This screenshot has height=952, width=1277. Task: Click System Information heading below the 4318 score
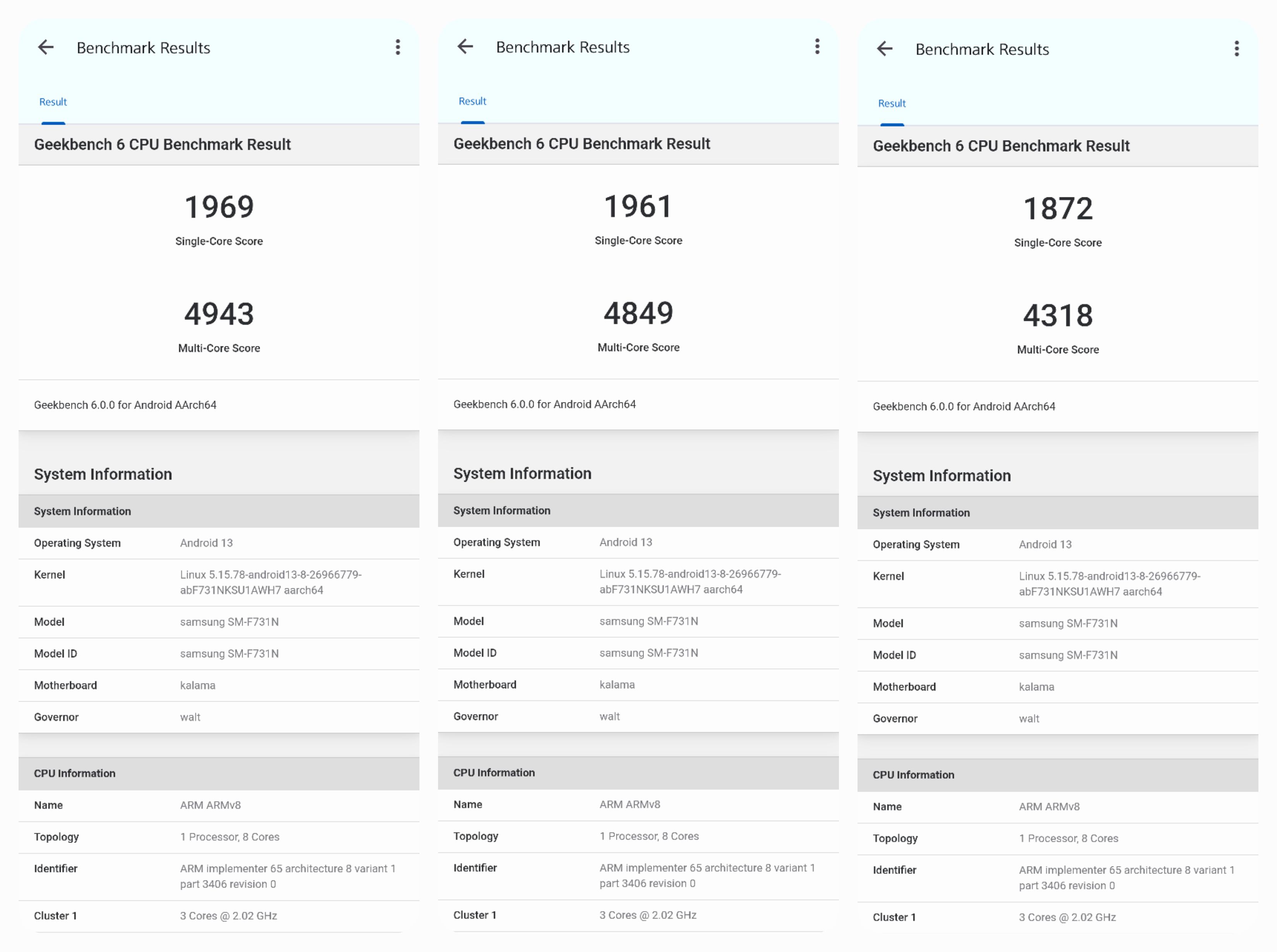point(941,476)
